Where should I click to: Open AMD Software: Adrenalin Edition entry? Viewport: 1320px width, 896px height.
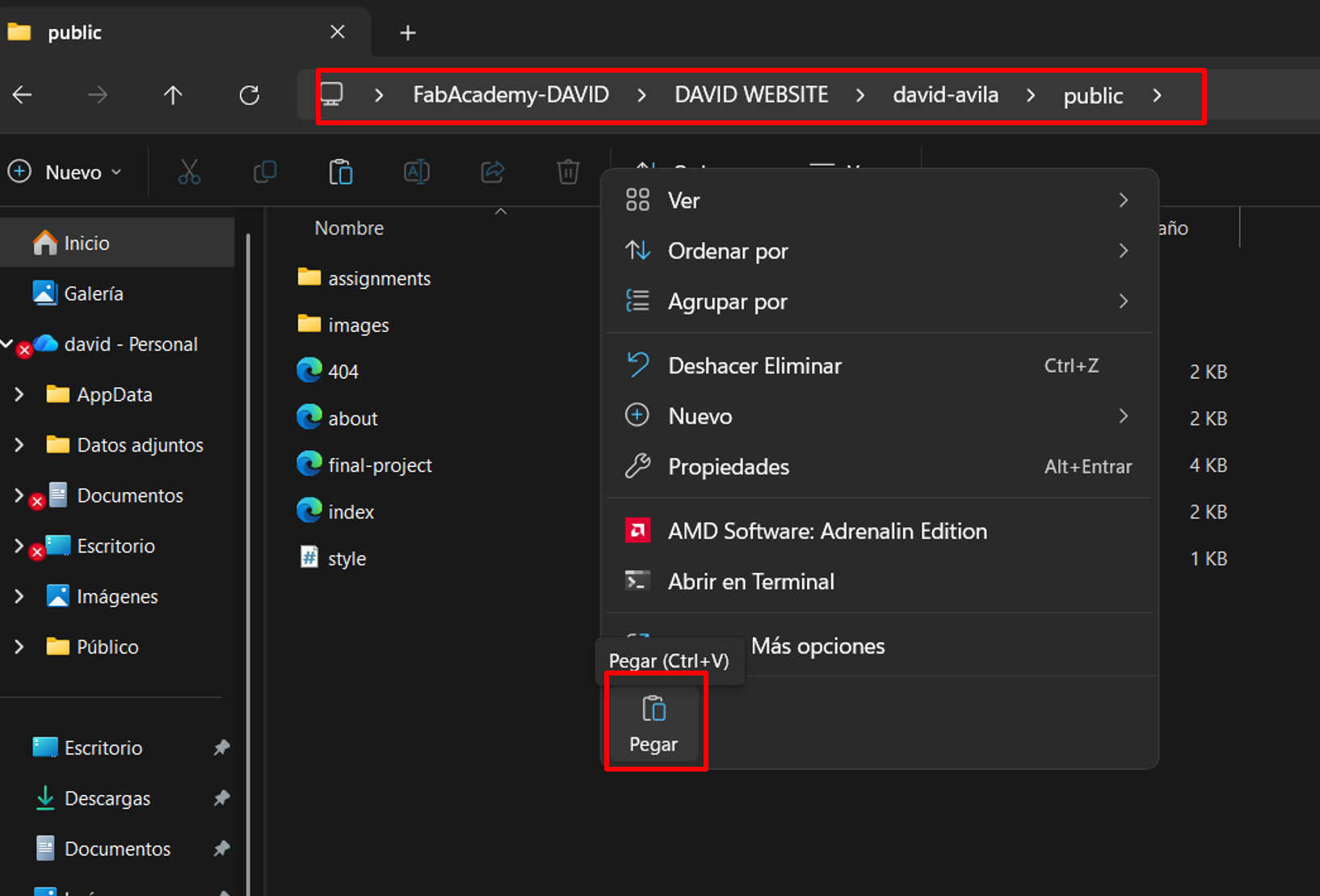(879, 531)
